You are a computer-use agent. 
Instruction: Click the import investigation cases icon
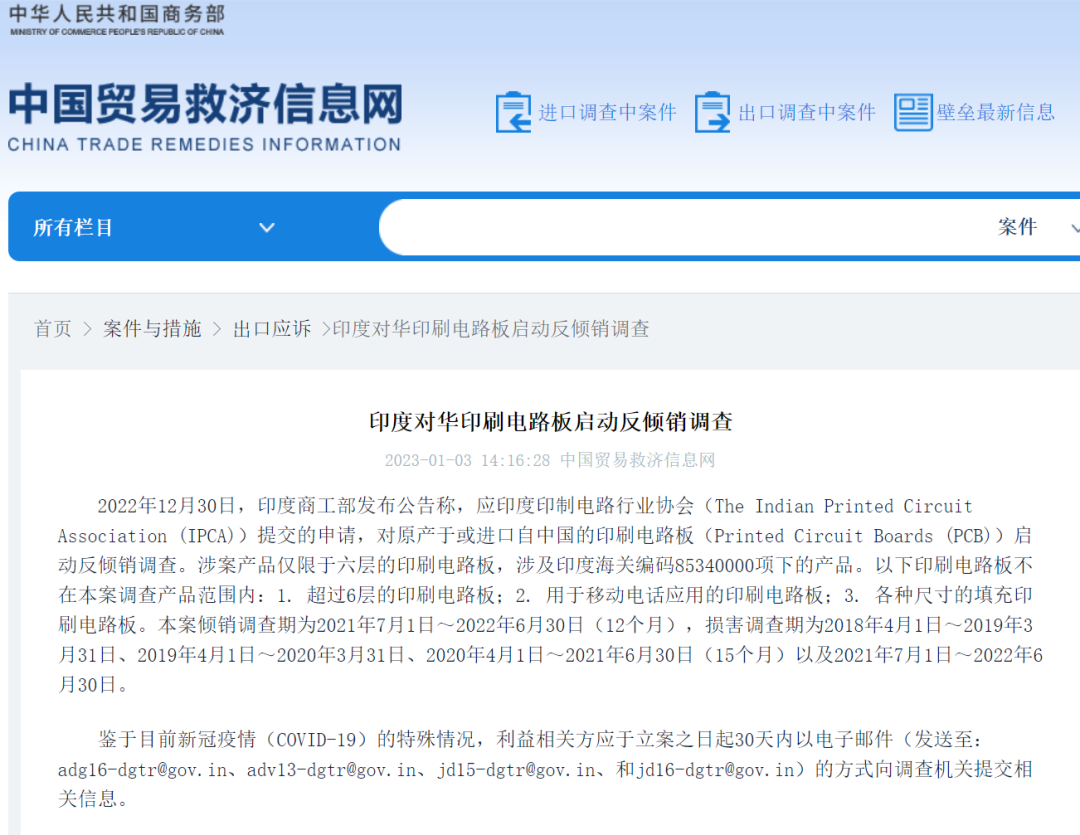tap(513, 112)
